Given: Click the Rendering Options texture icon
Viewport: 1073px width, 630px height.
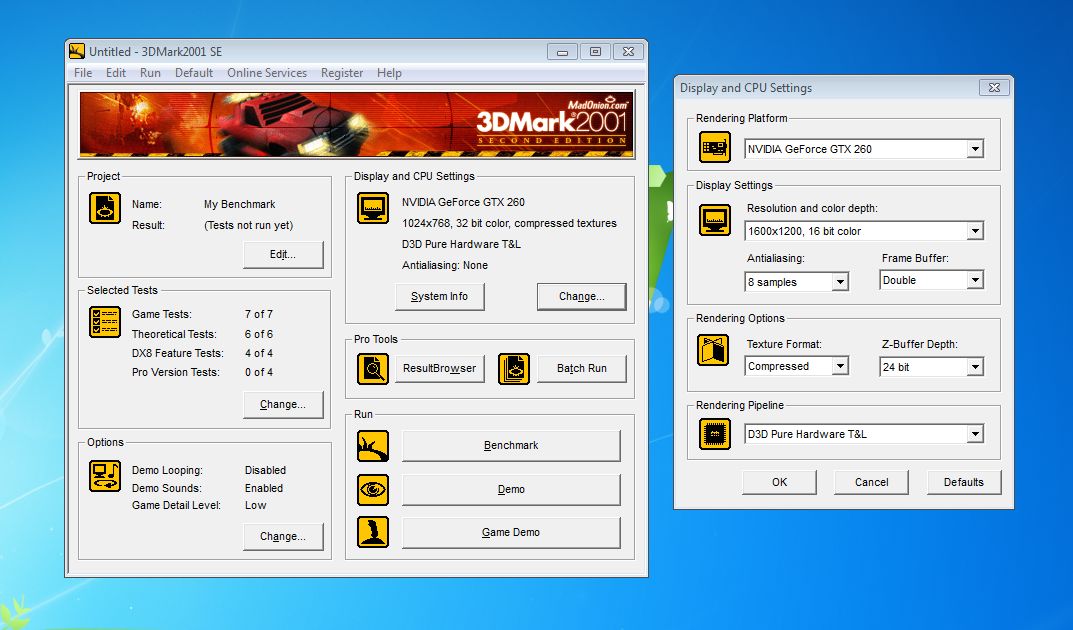Looking at the screenshot, I should 713,350.
